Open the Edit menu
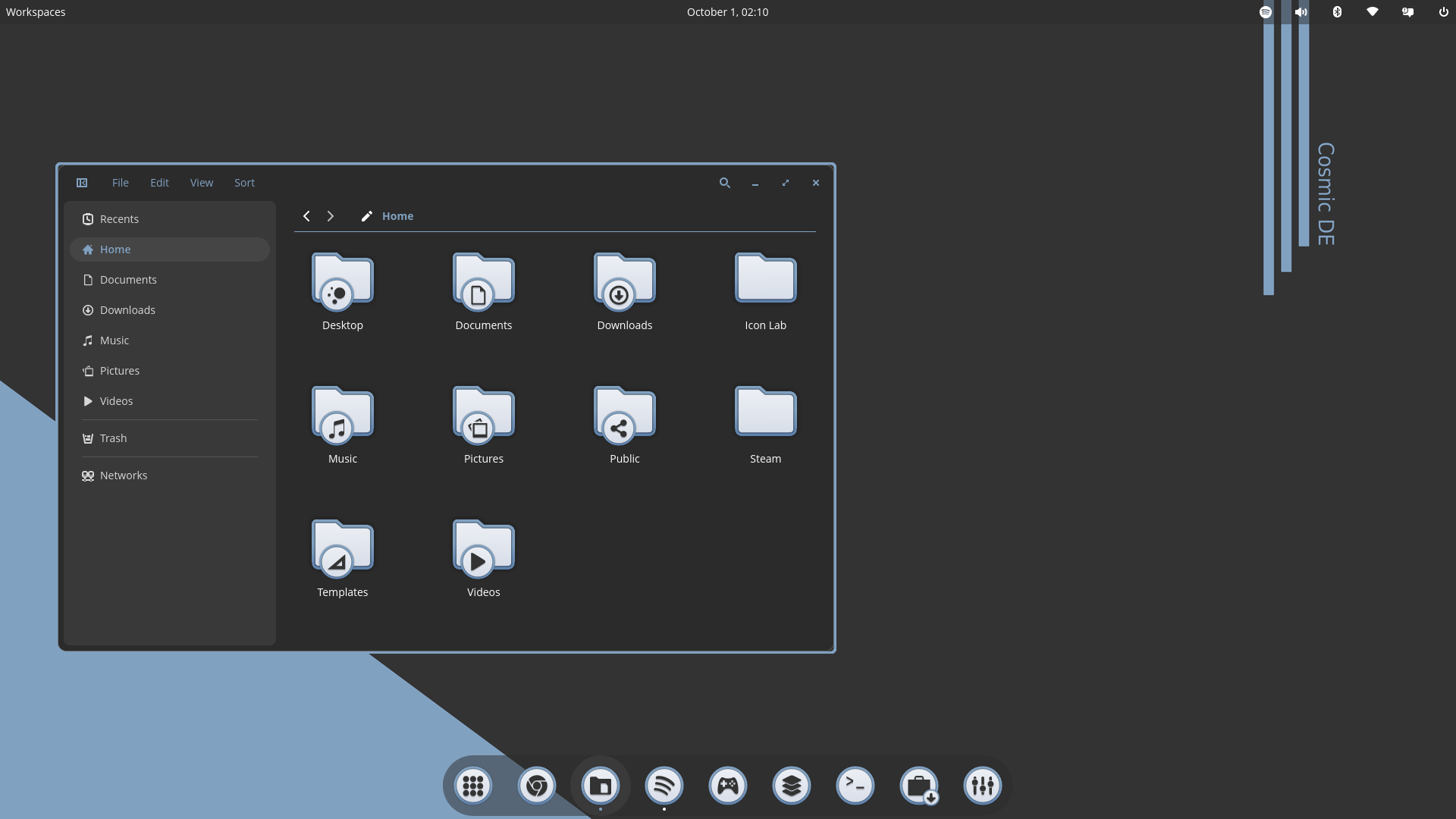 [159, 183]
